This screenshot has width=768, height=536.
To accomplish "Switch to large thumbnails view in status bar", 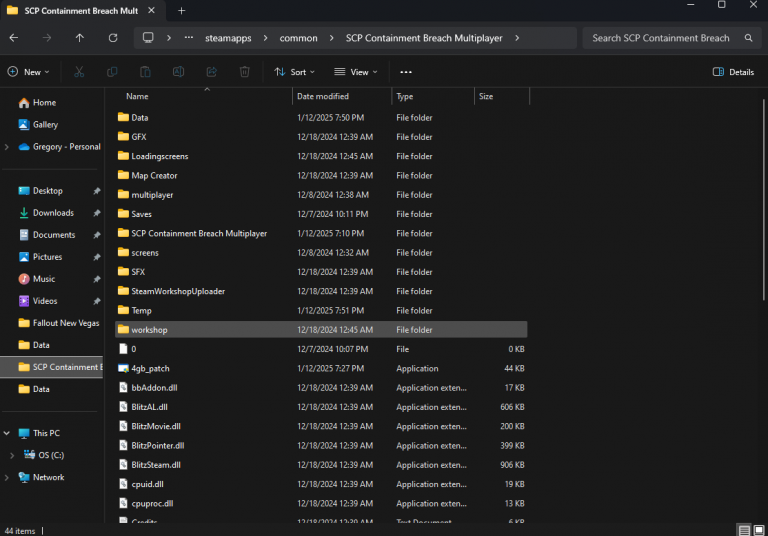I will coord(759,529).
